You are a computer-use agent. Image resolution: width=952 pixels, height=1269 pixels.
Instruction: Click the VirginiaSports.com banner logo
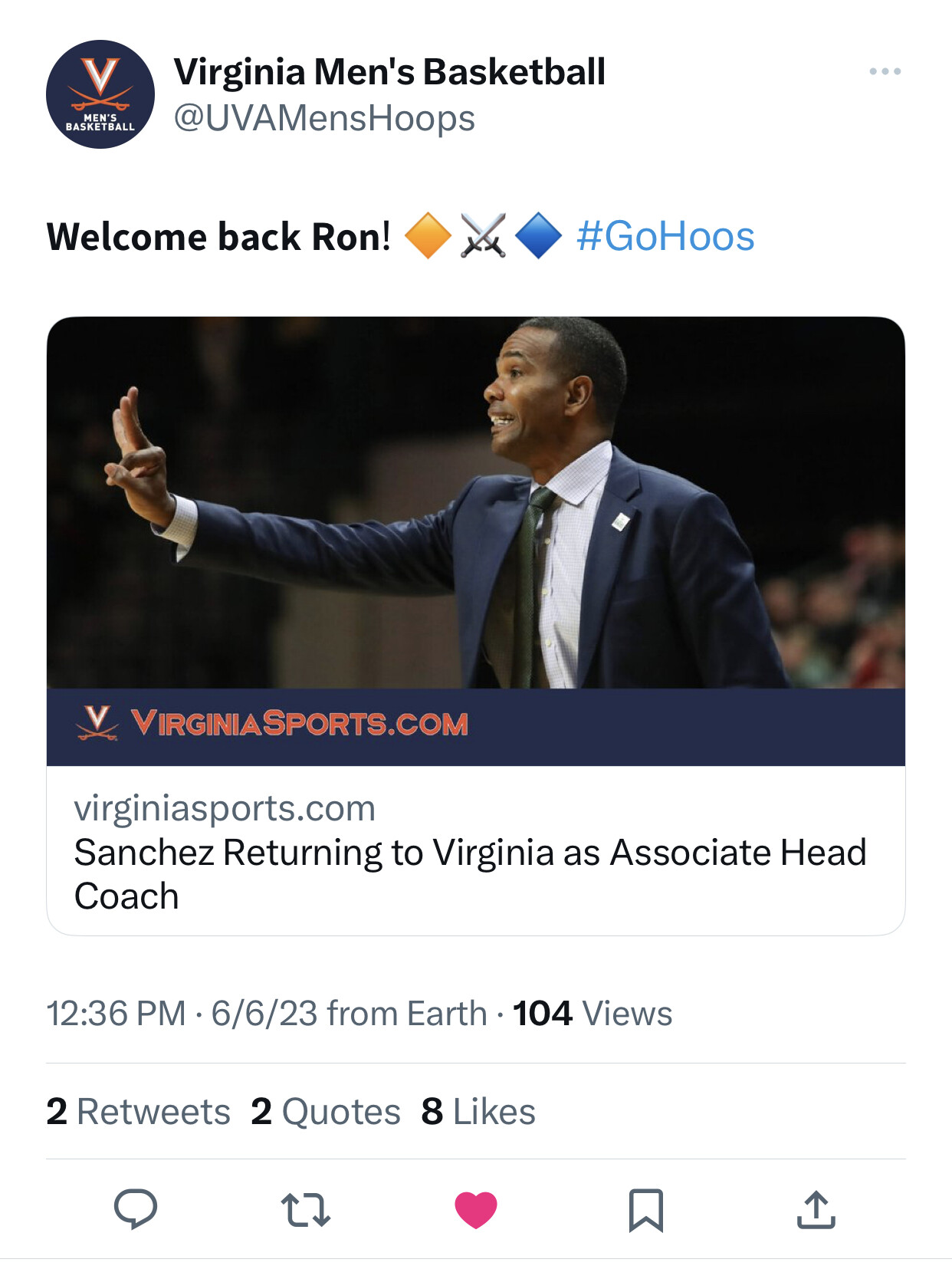[273, 723]
